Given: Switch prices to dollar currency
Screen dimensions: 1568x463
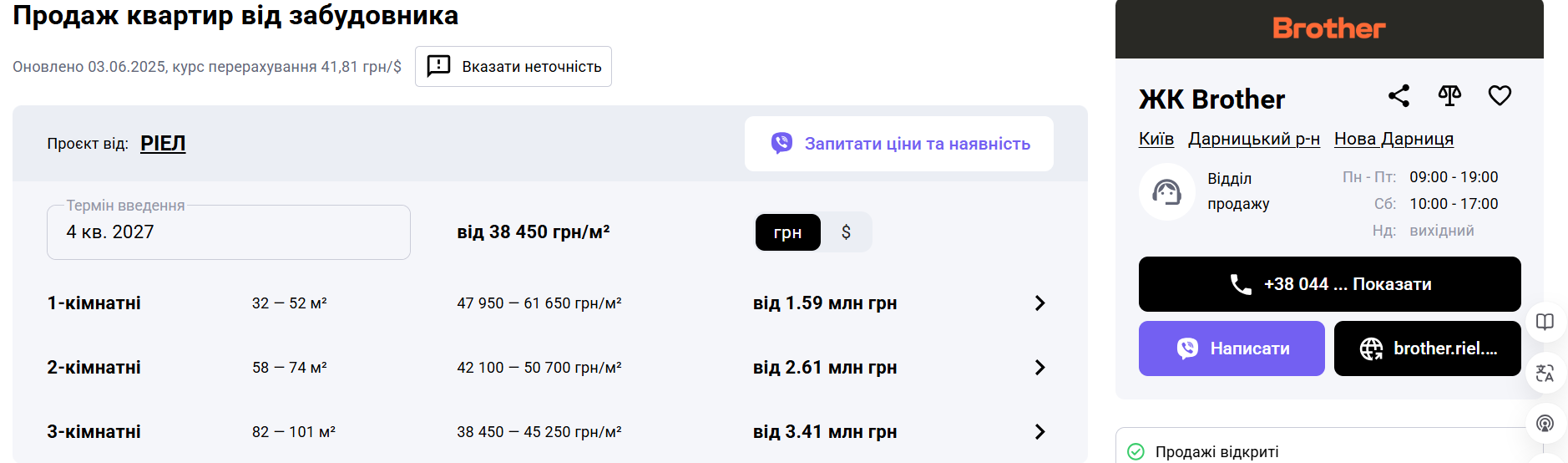Looking at the screenshot, I should pos(846,232).
